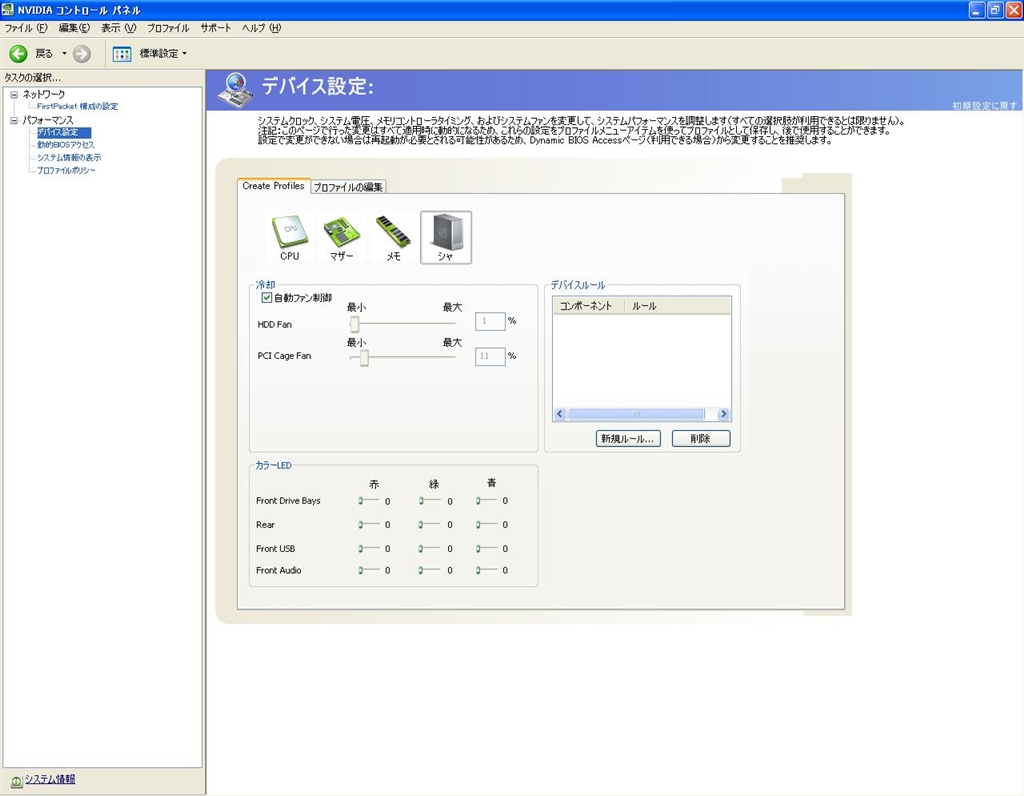Open the サポート menu

(216, 28)
